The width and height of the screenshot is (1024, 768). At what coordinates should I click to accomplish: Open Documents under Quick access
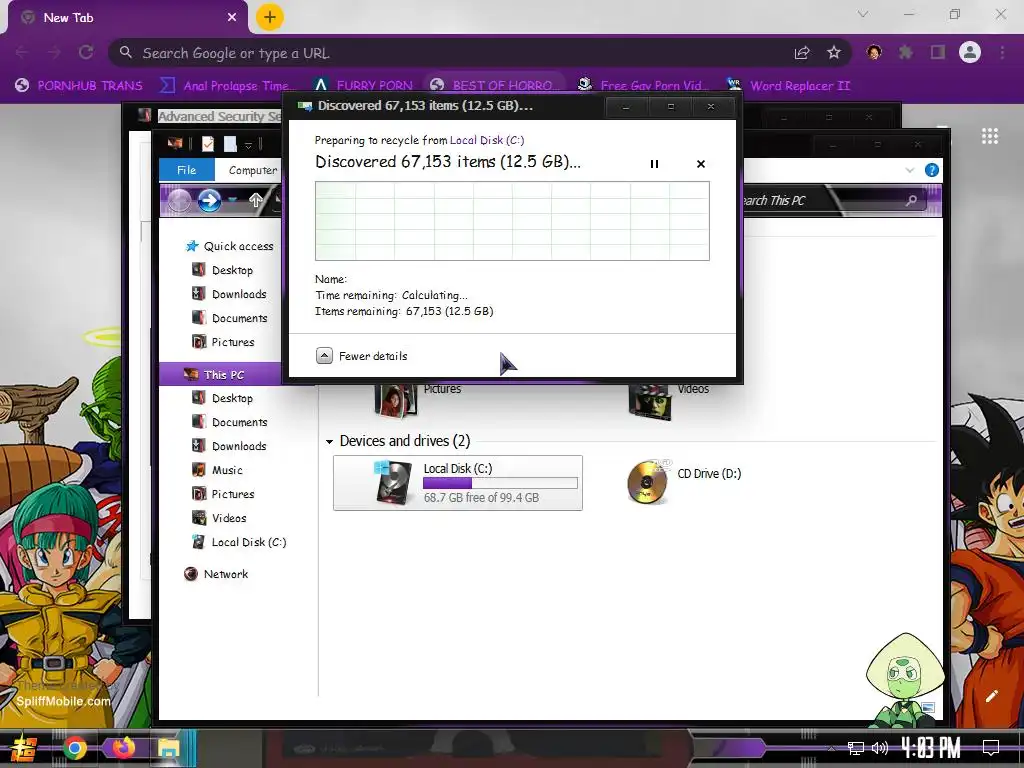point(229,318)
